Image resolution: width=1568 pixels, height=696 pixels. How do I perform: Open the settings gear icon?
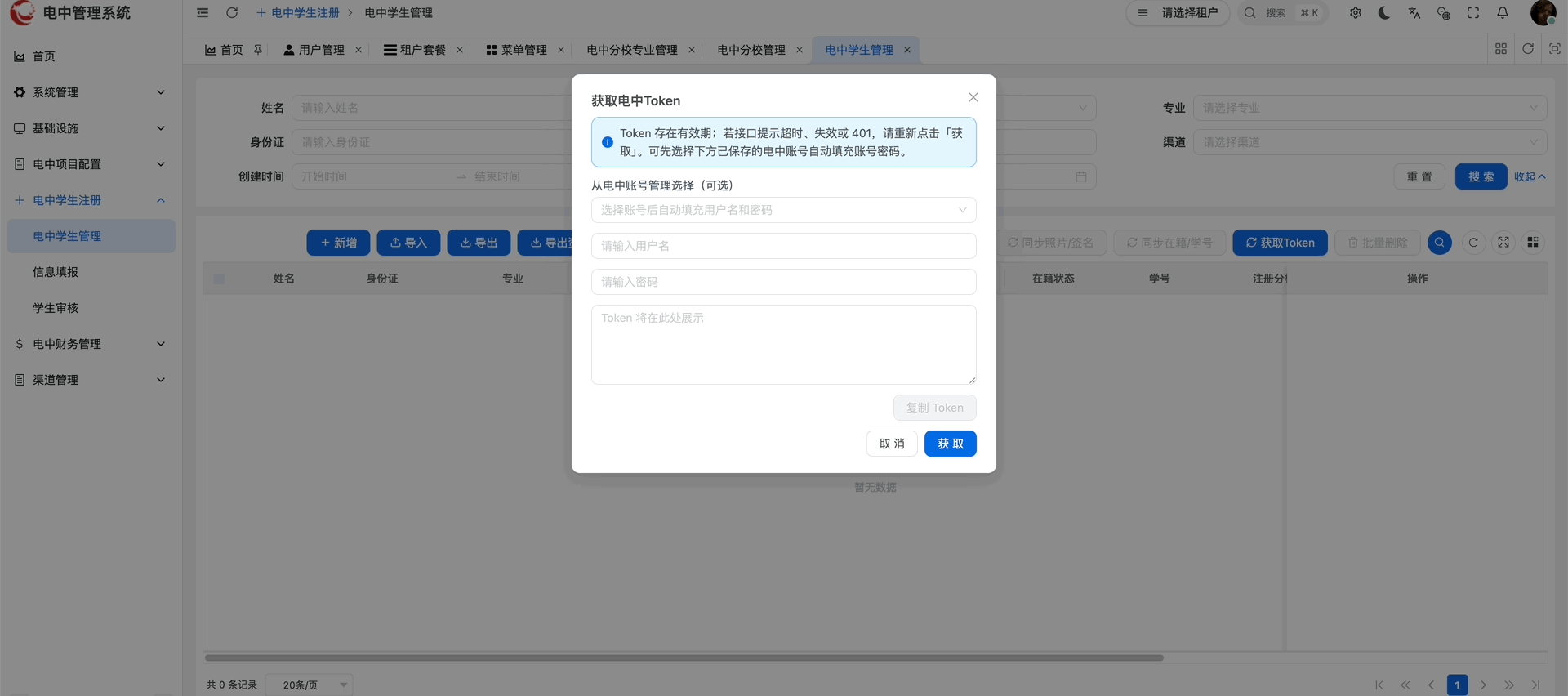point(1356,13)
